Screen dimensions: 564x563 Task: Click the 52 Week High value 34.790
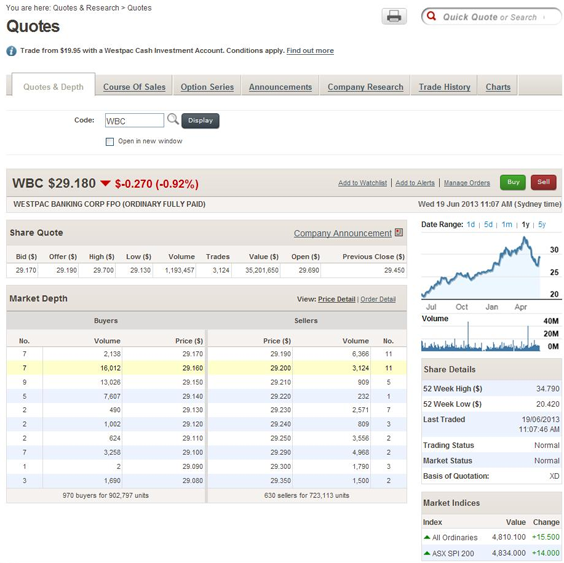[x=548, y=389]
